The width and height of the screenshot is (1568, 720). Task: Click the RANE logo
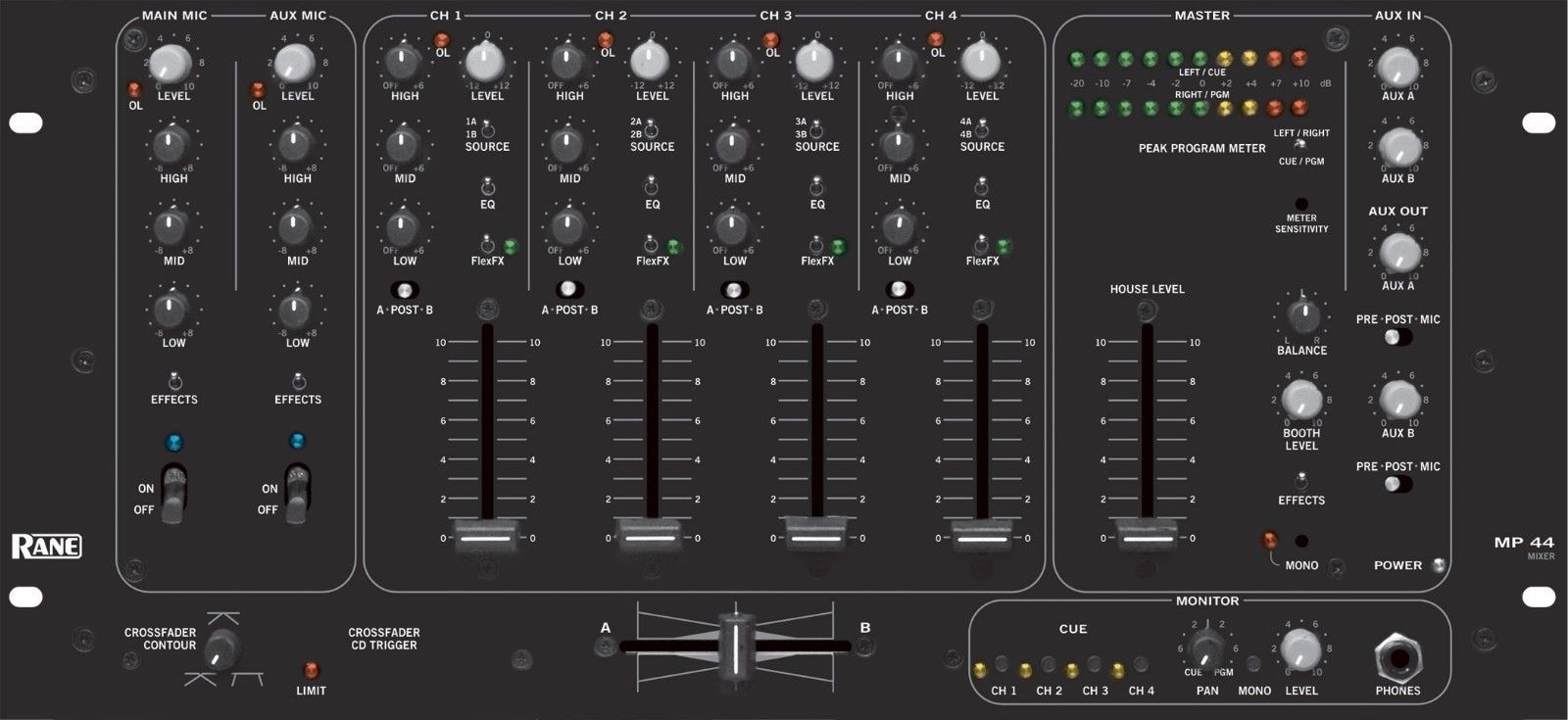pos(46,547)
